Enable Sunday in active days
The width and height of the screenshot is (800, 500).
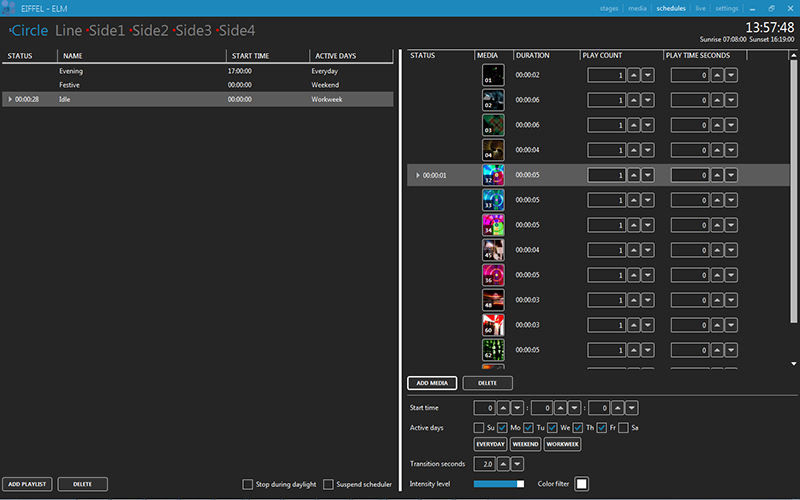tap(479, 428)
